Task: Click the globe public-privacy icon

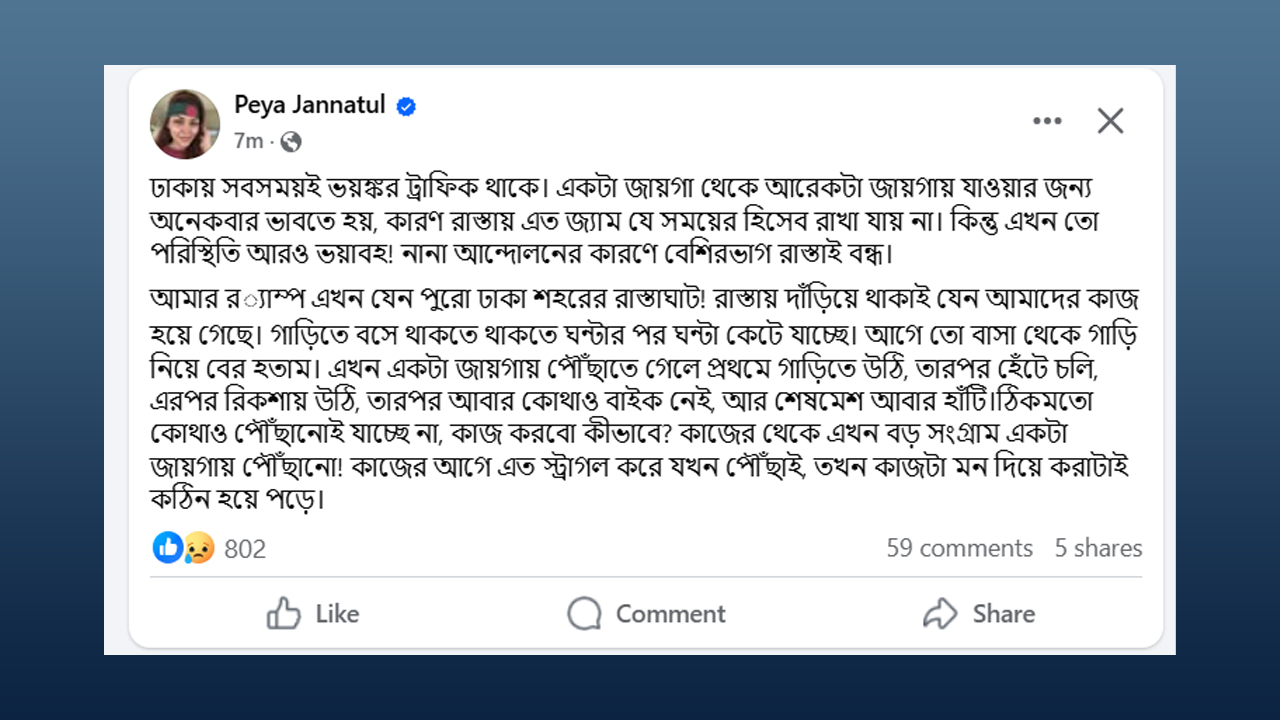Action: point(291,142)
